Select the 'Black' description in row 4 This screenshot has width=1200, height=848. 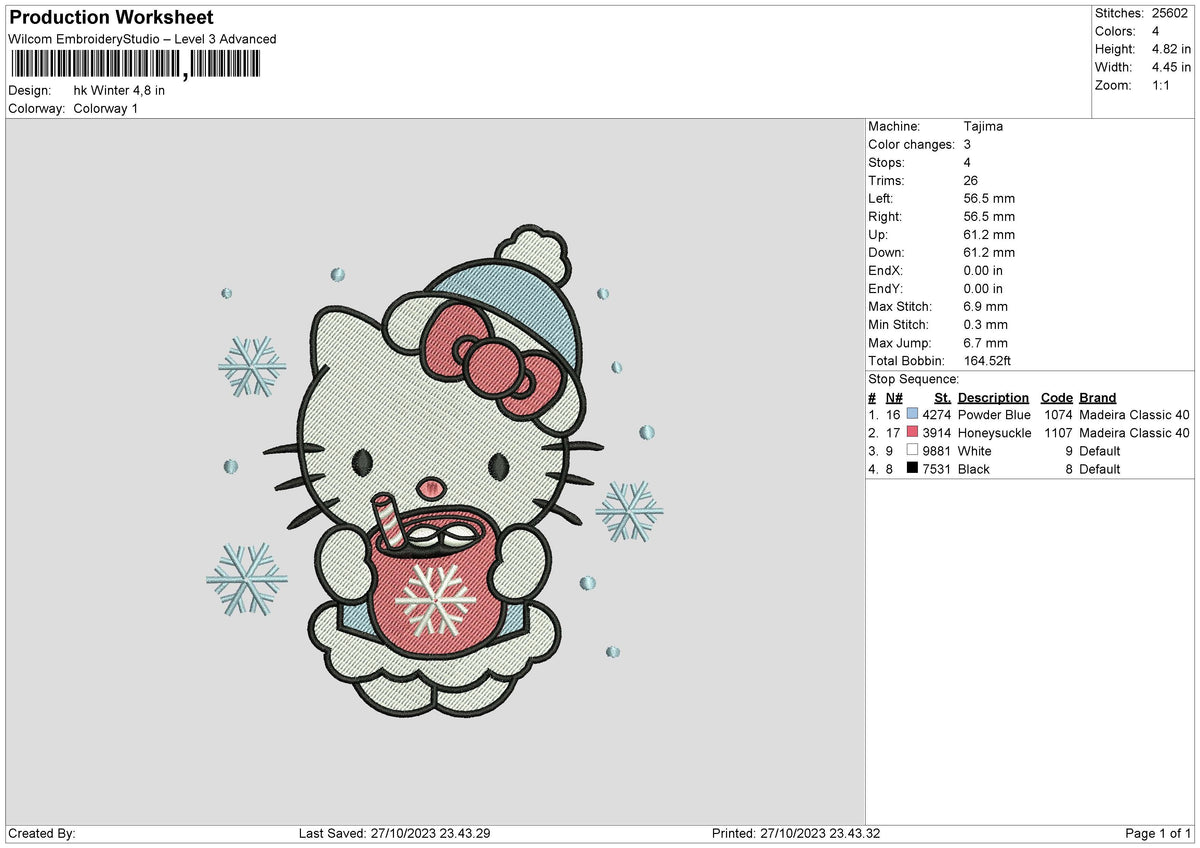[975, 469]
